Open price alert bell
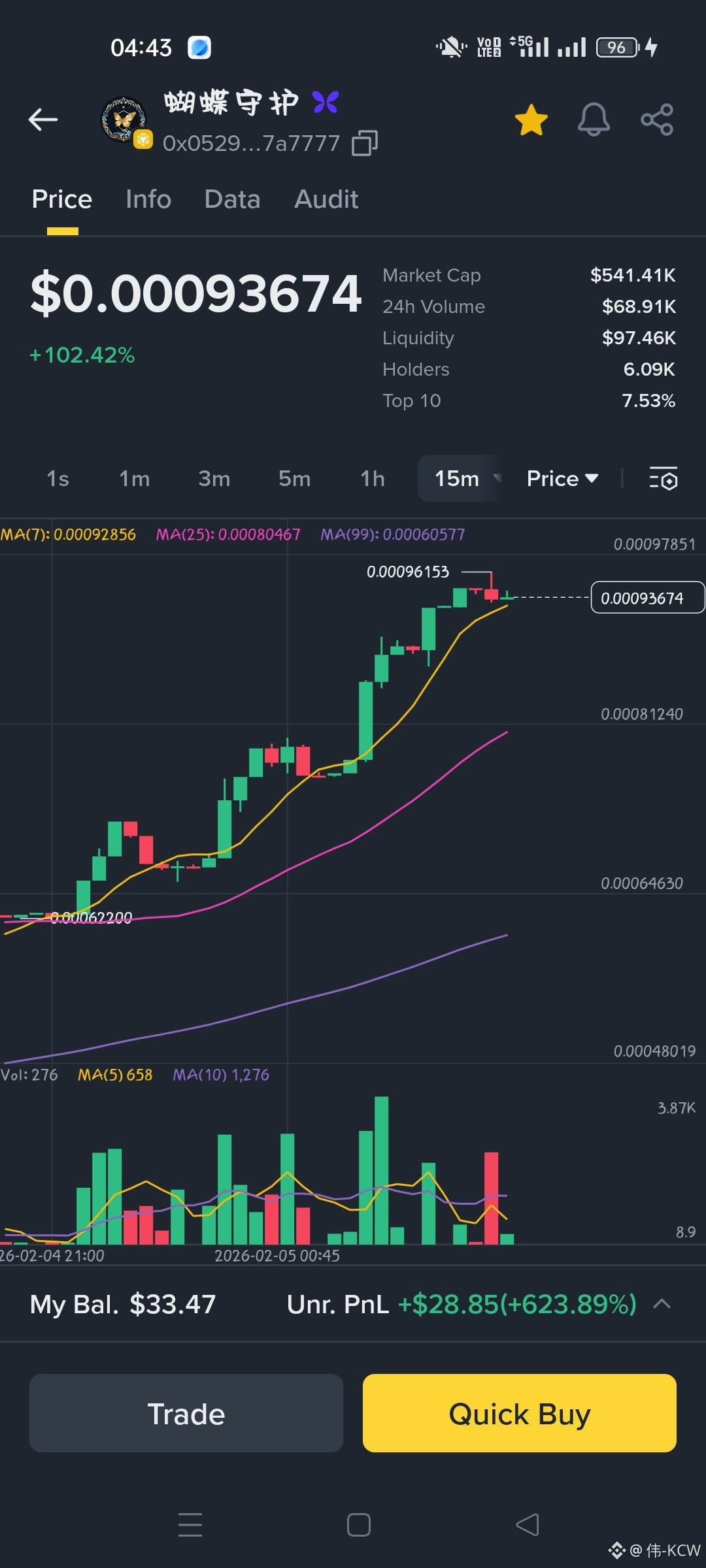706x1568 pixels. point(594,120)
